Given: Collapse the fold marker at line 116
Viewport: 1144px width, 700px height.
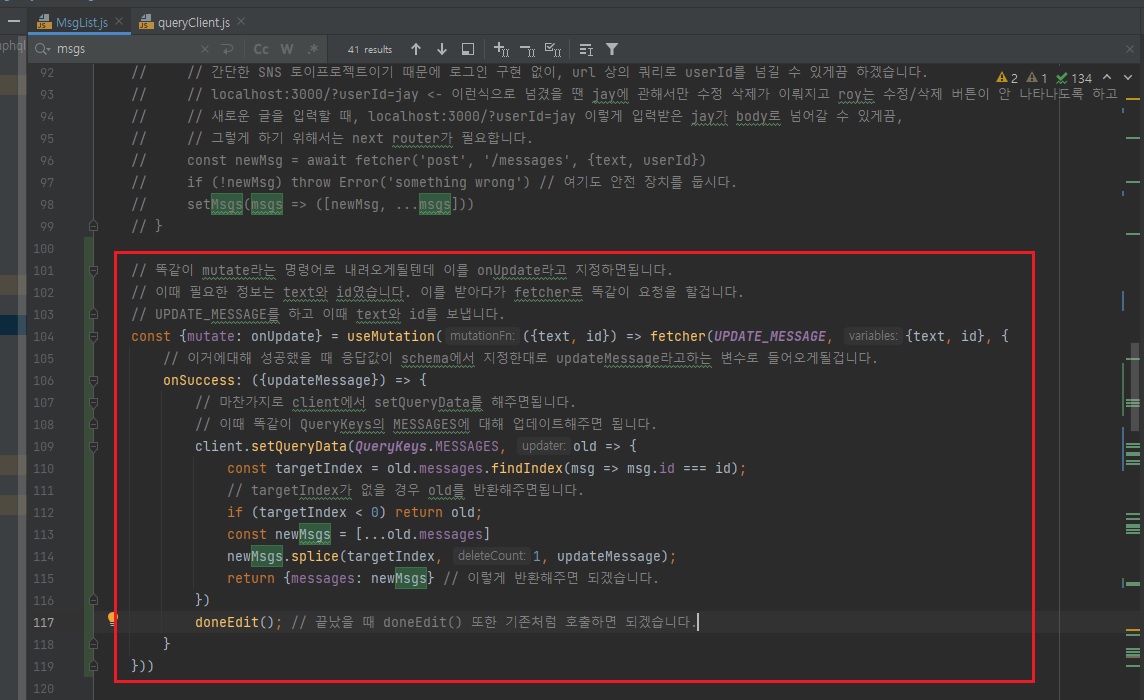Looking at the screenshot, I should tap(93, 600).
